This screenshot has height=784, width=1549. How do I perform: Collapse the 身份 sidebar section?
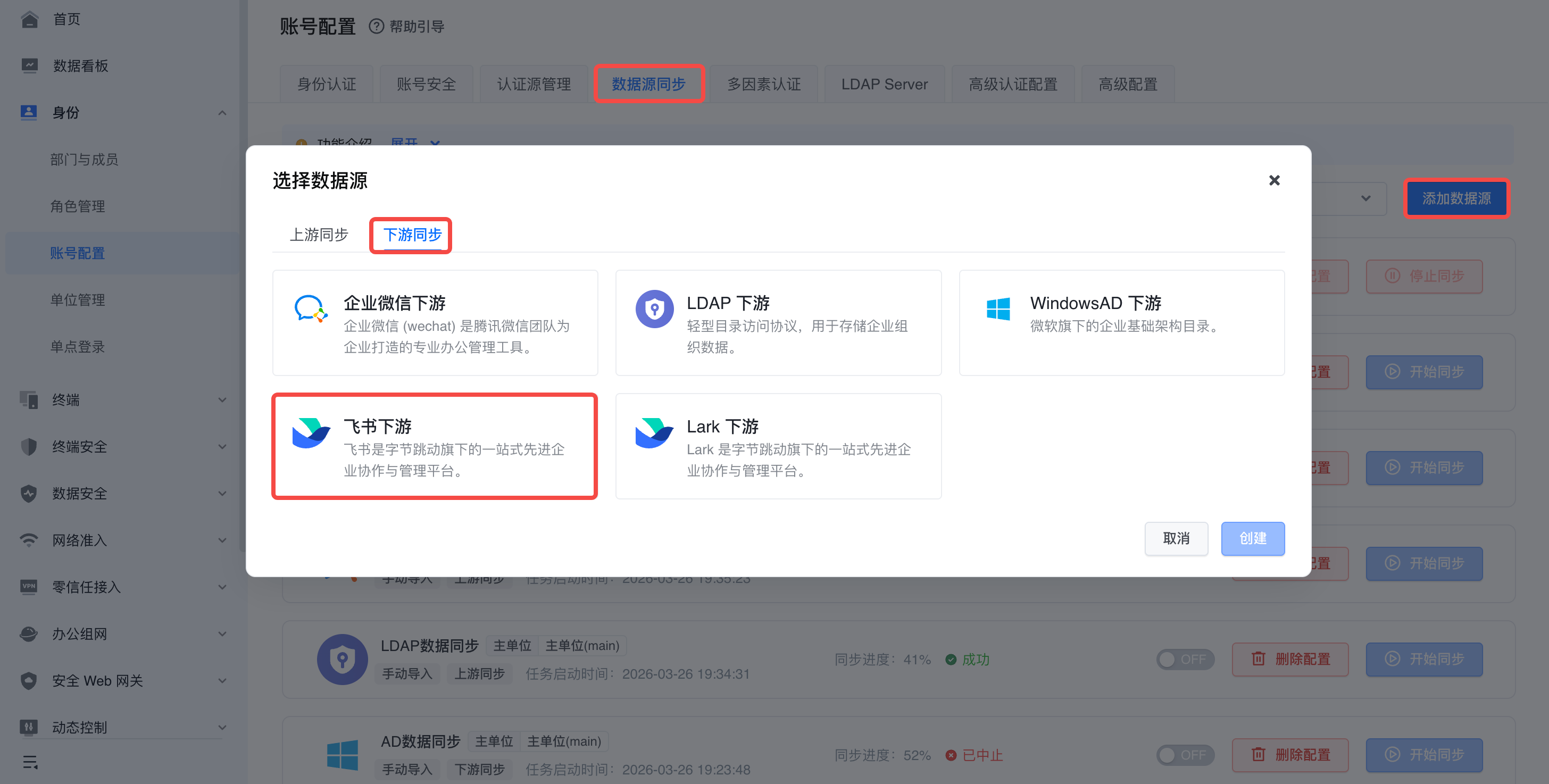222,112
